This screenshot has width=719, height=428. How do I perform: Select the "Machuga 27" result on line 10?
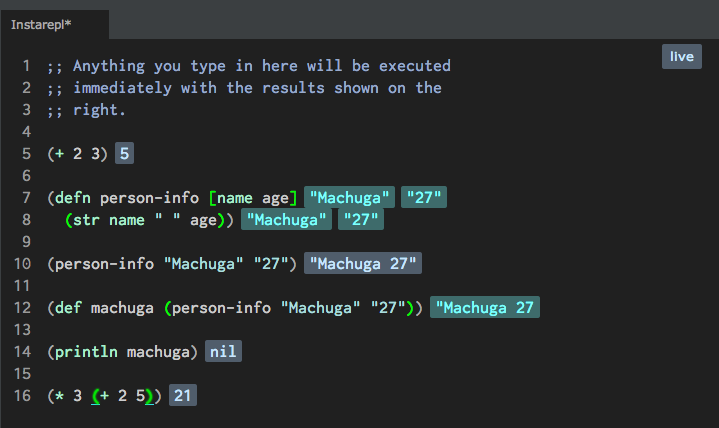(363, 264)
